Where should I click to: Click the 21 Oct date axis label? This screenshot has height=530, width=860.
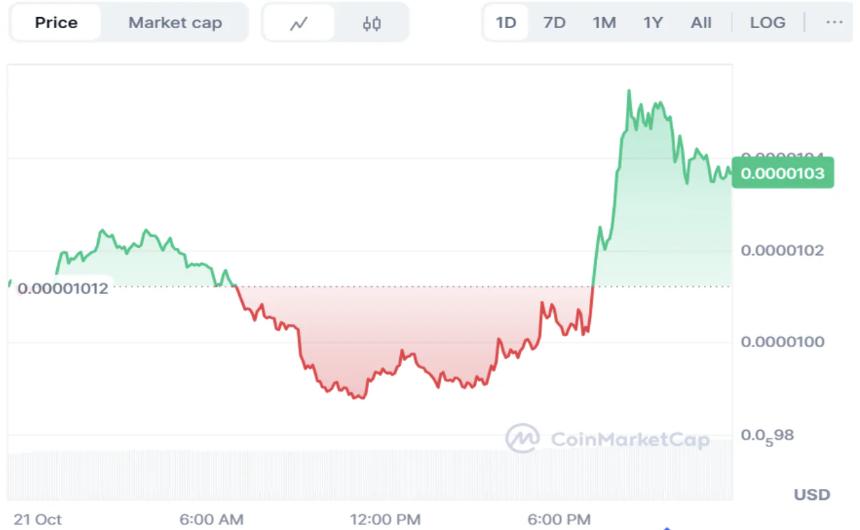pyautogui.click(x=38, y=519)
